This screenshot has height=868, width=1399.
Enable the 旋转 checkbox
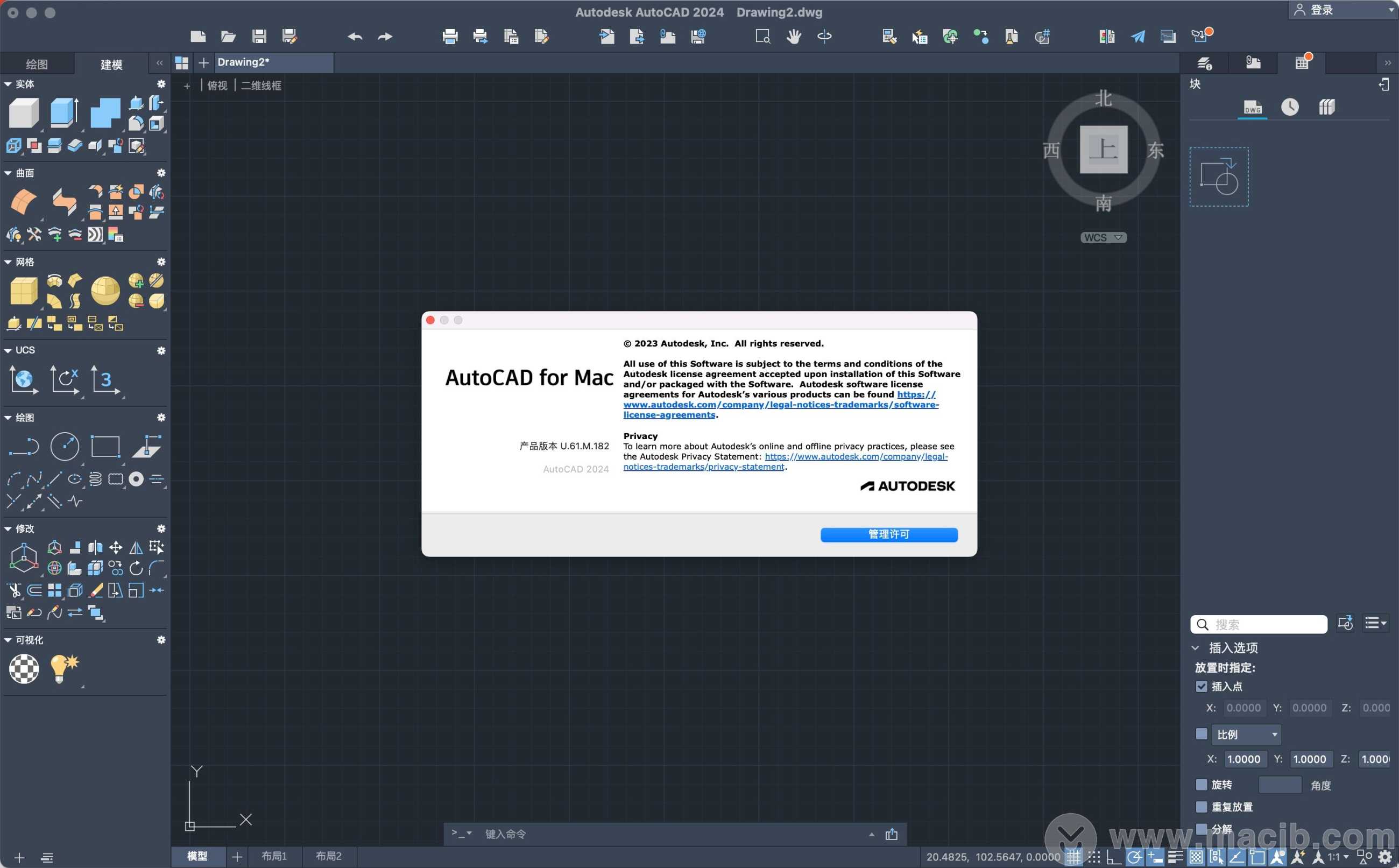pyautogui.click(x=1201, y=785)
